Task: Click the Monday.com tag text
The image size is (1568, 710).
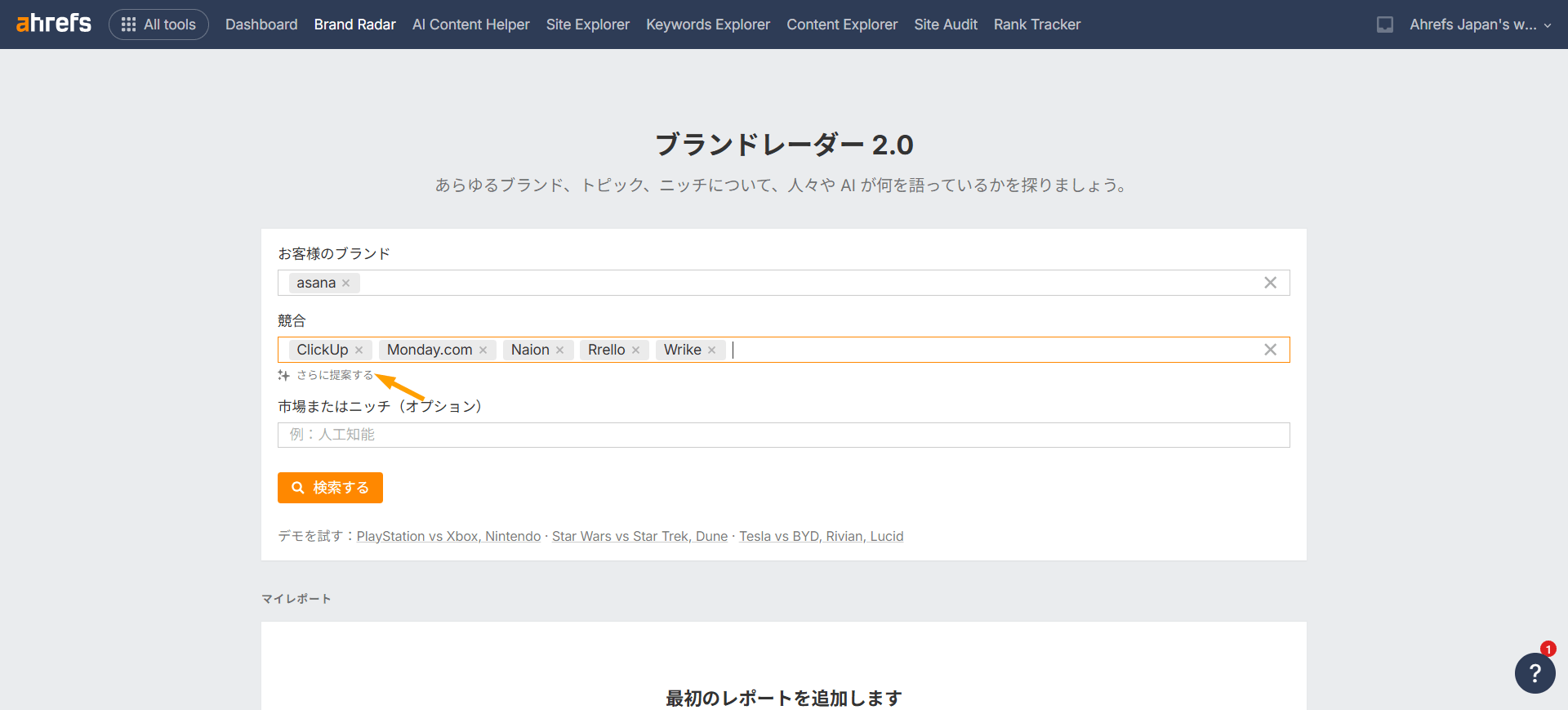Action: pyautogui.click(x=430, y=350)
